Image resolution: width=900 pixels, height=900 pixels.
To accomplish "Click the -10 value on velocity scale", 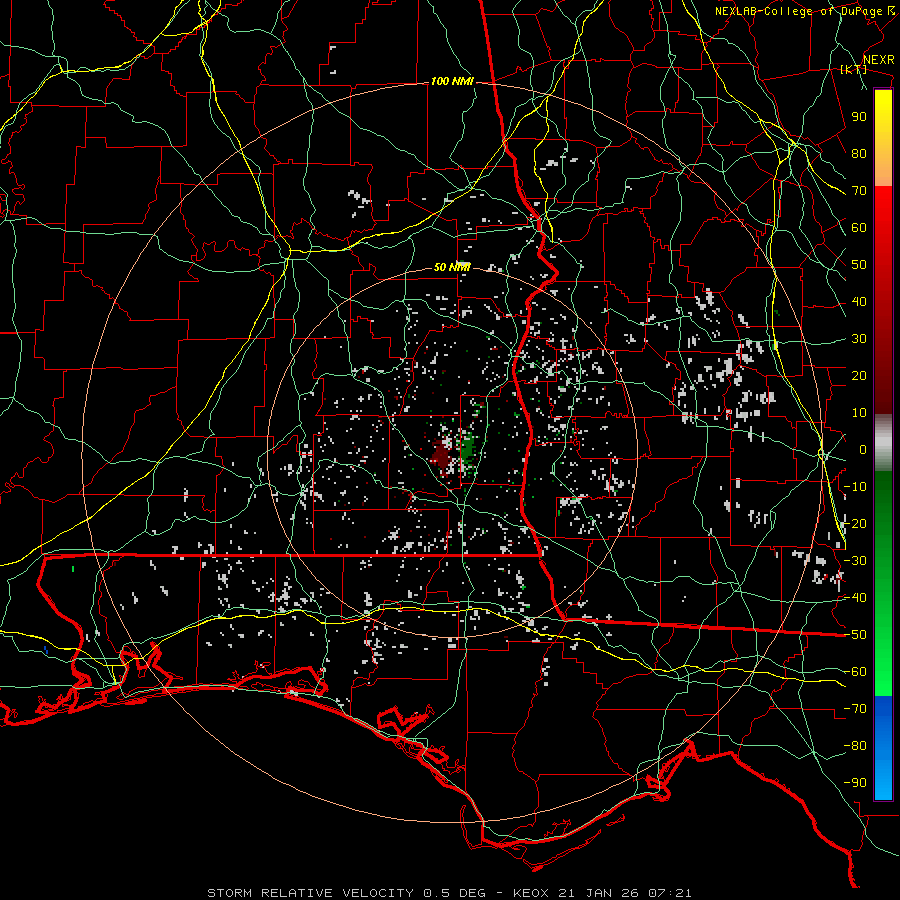I will click(x=856, y=487).
